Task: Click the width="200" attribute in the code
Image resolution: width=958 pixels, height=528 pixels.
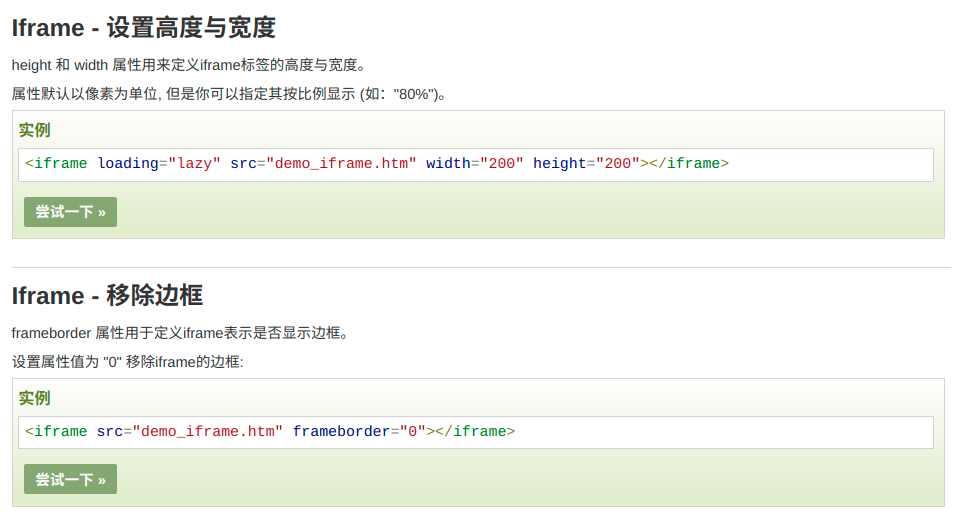Action: coord(474,164)
